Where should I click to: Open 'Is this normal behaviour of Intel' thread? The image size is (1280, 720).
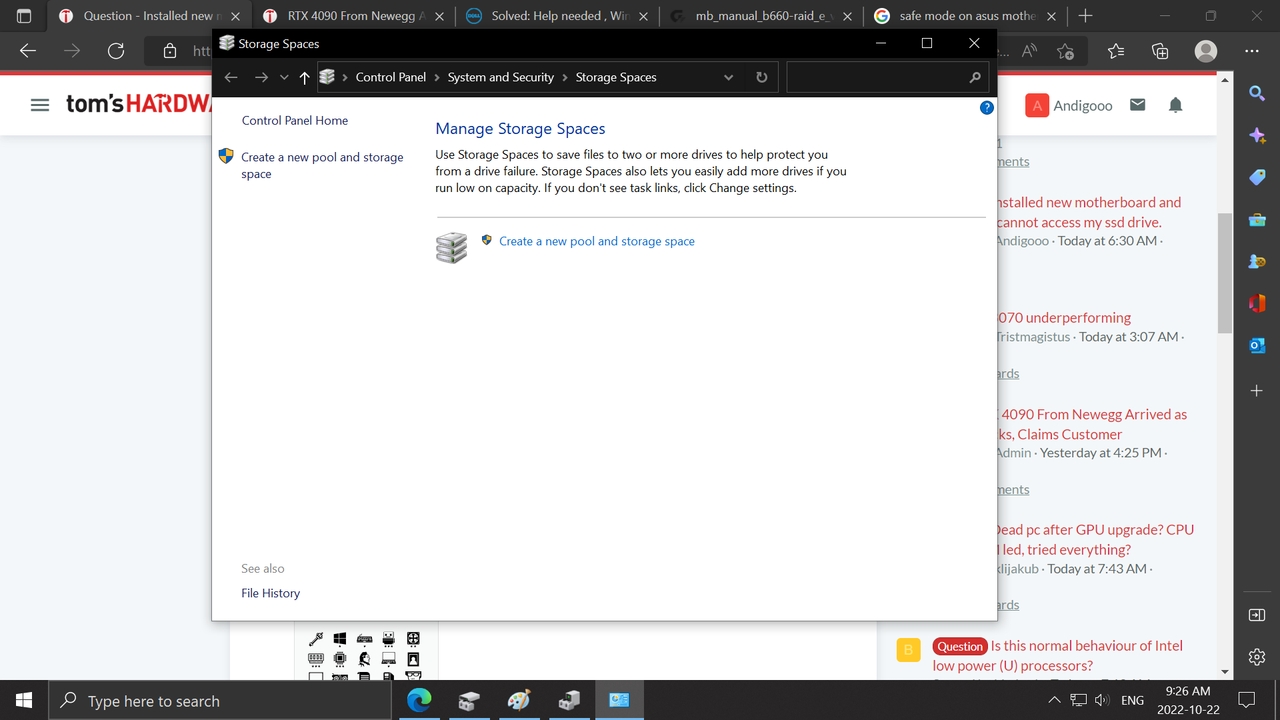1058,655
